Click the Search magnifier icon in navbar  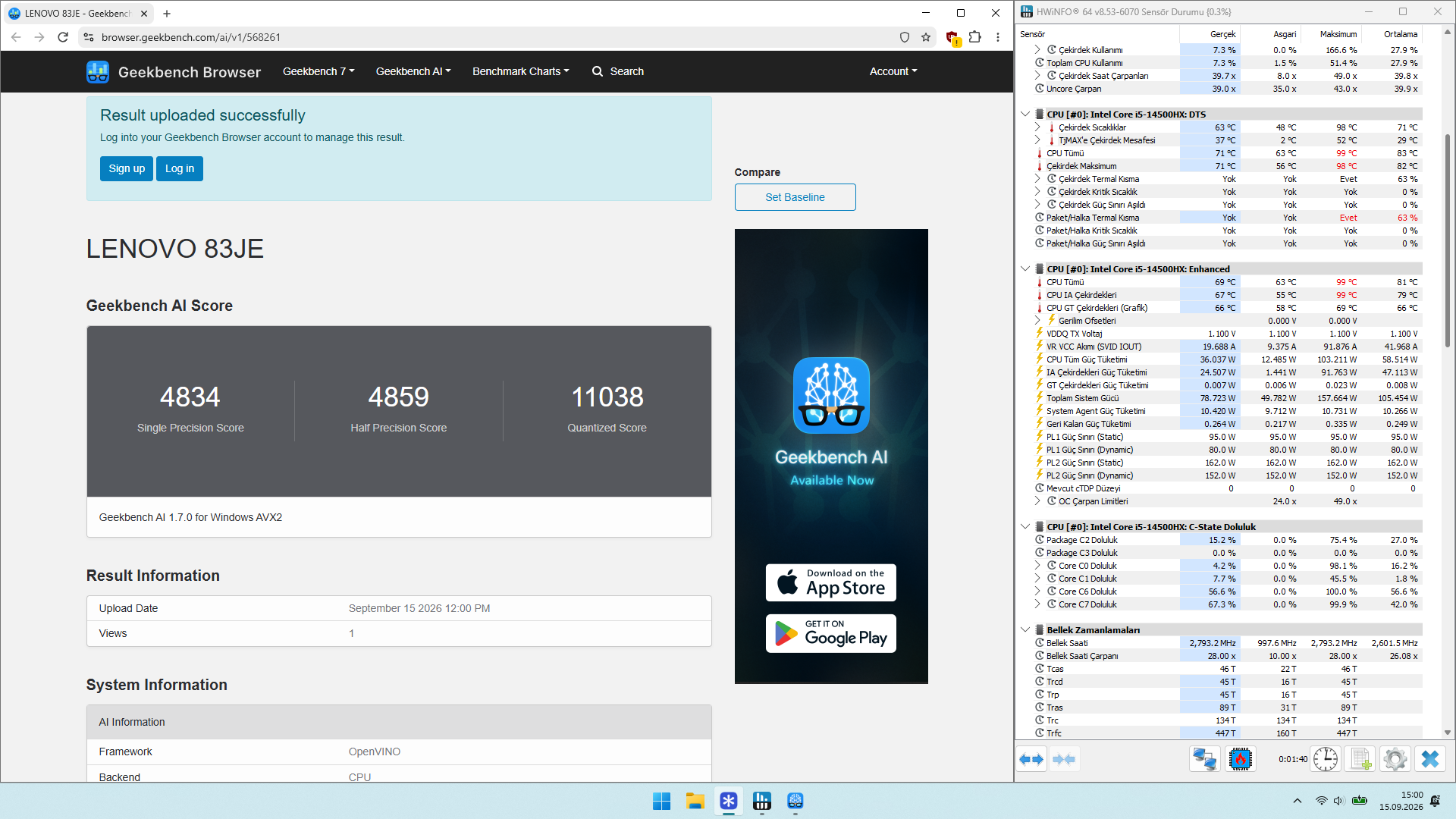point(598,71)
